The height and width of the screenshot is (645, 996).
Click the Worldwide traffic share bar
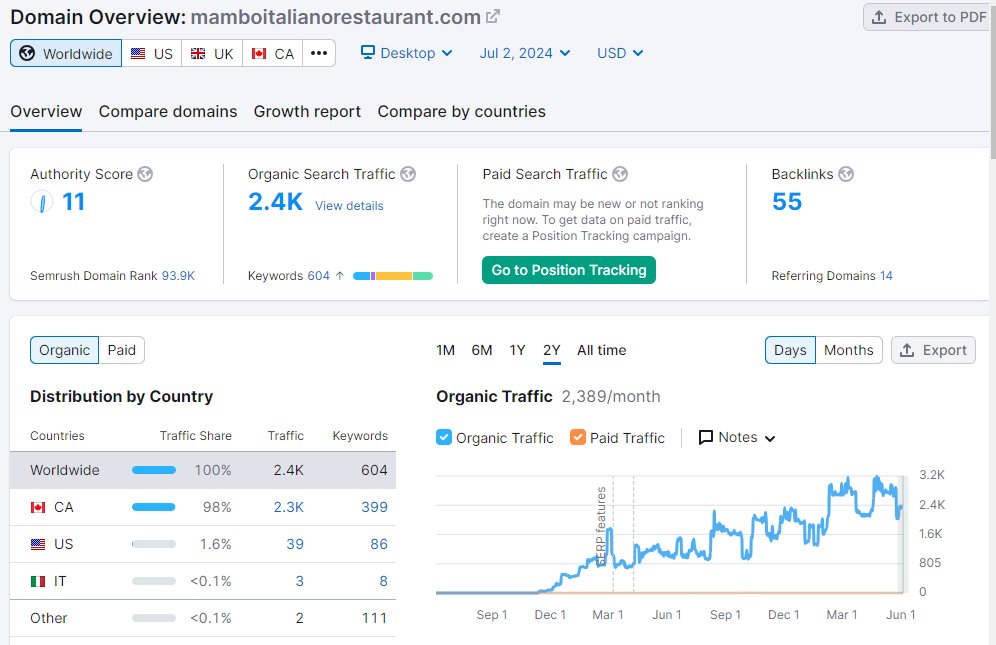pyautogui.click(x=154, y=470)
